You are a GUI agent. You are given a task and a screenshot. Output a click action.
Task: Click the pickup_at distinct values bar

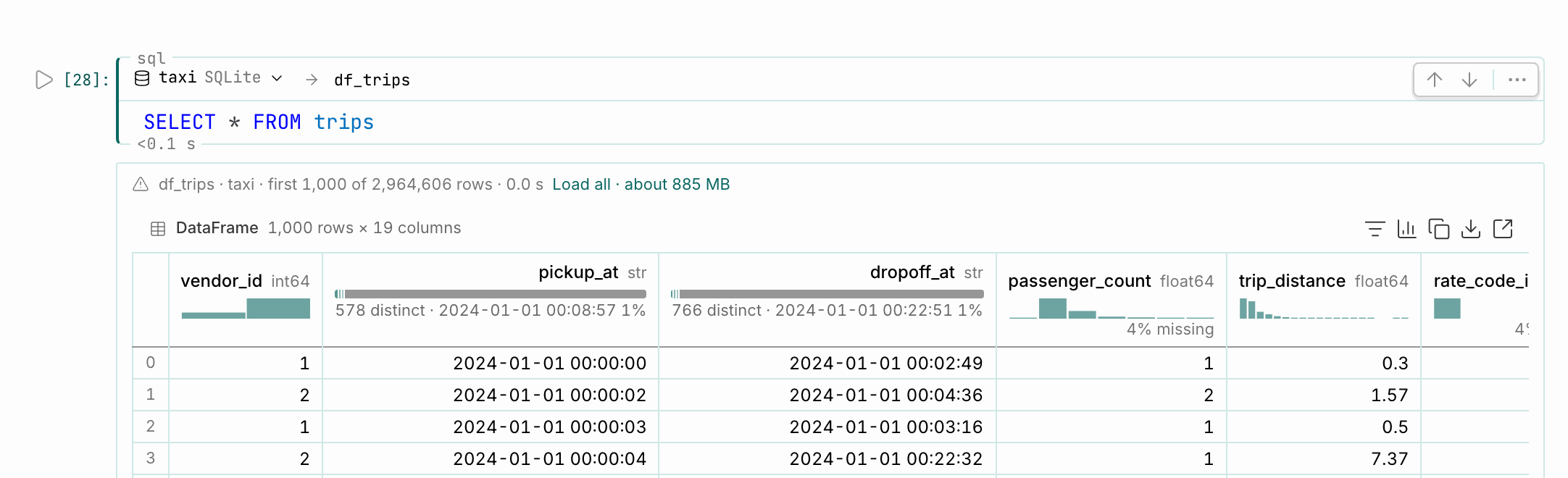(491, 294)
